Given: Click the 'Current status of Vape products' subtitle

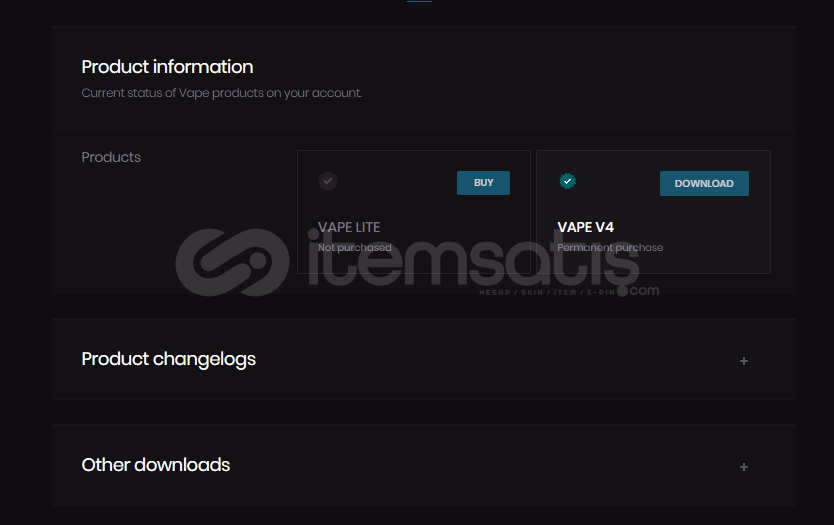Looking at the screenshot, I should (222, 93).
